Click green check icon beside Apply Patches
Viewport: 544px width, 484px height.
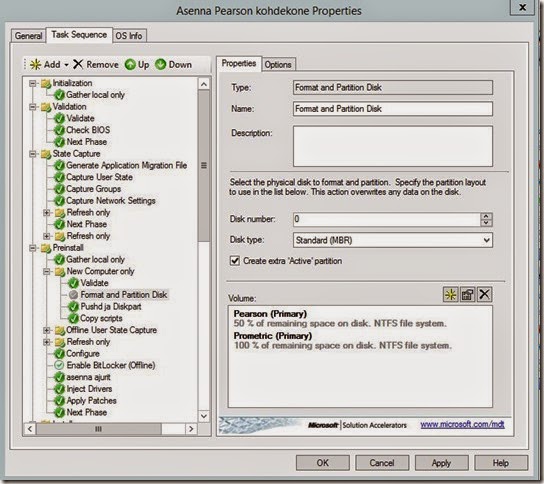pos(60,401)
